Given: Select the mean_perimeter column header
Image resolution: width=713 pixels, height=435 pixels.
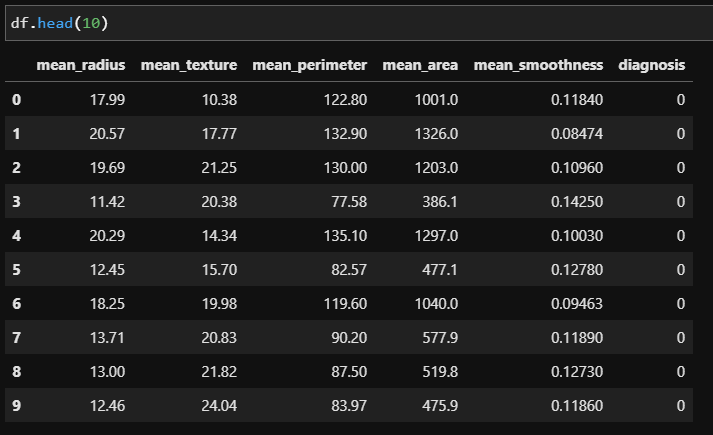Looking at the screenshot, I should [310, 66].
